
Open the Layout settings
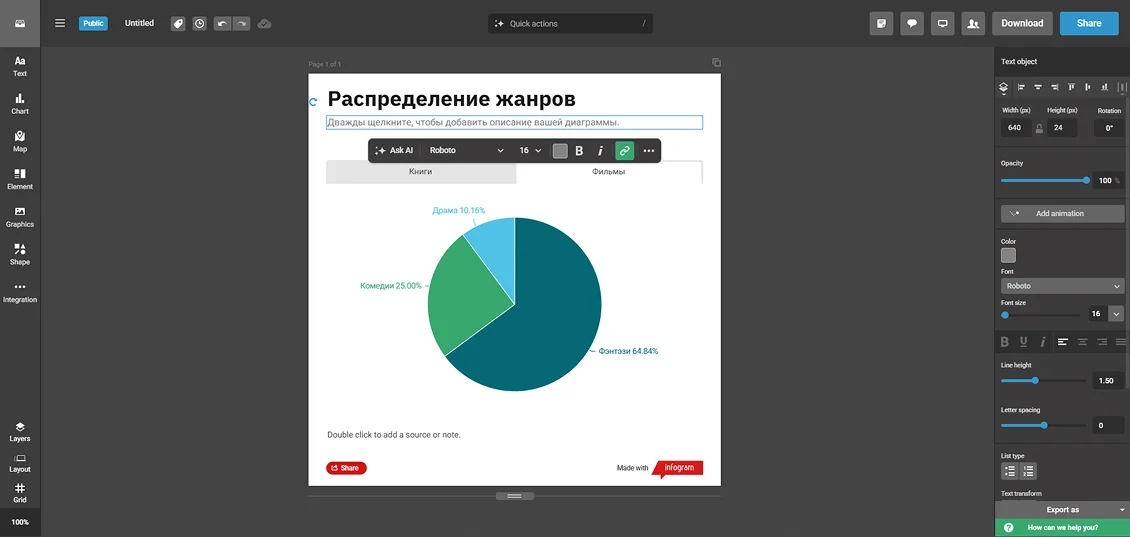pos(20,463)
